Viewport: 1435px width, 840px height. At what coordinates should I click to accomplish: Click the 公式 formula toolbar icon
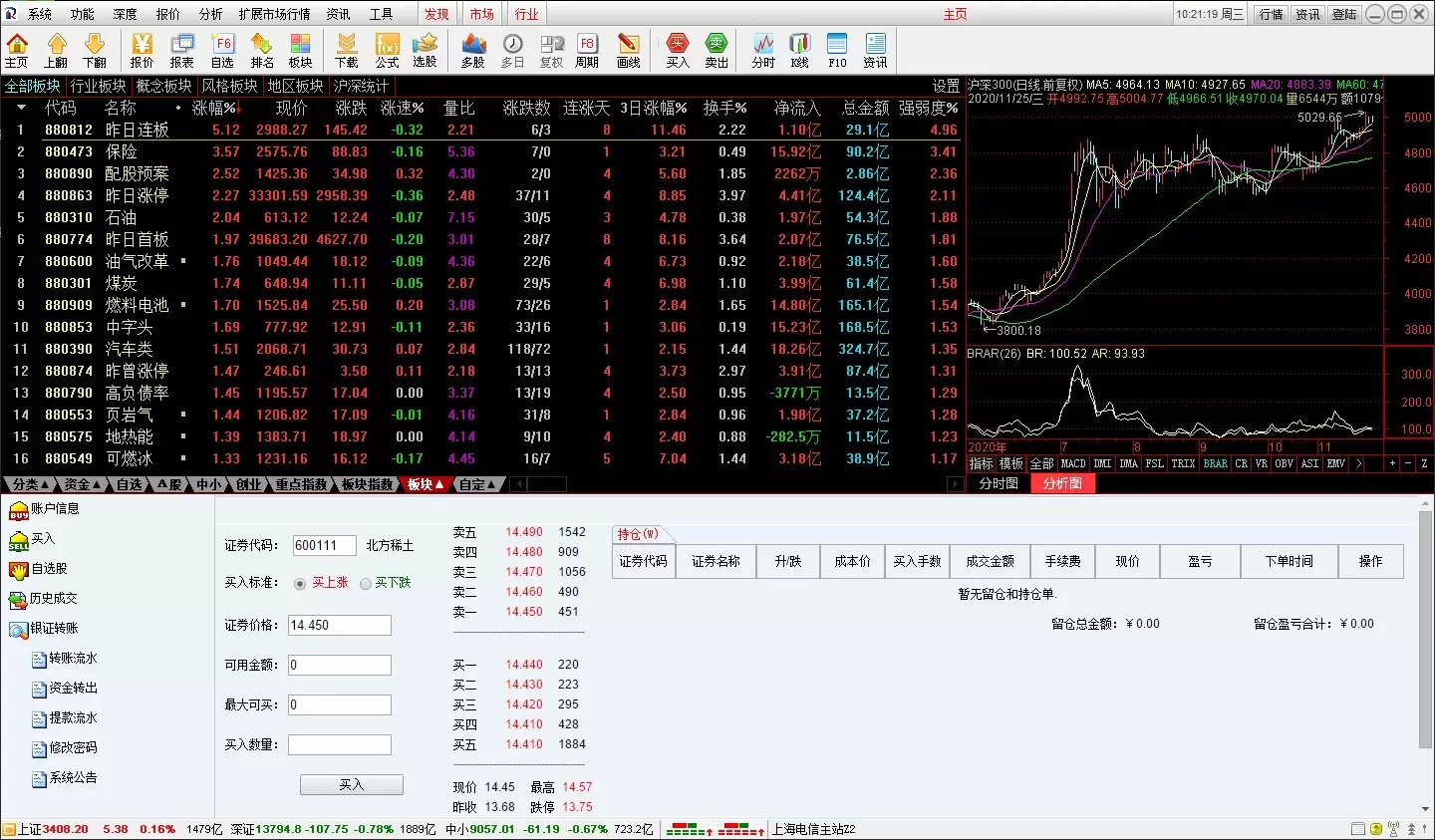click(387, 50)
